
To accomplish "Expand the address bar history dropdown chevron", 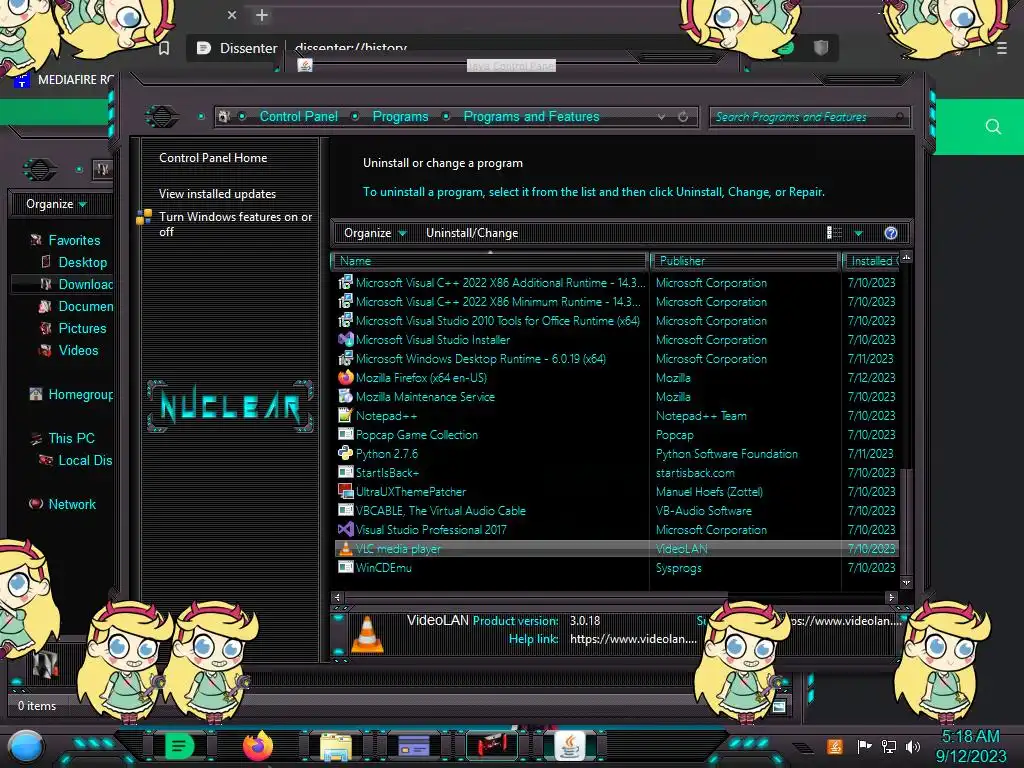I will coord(662,117).
